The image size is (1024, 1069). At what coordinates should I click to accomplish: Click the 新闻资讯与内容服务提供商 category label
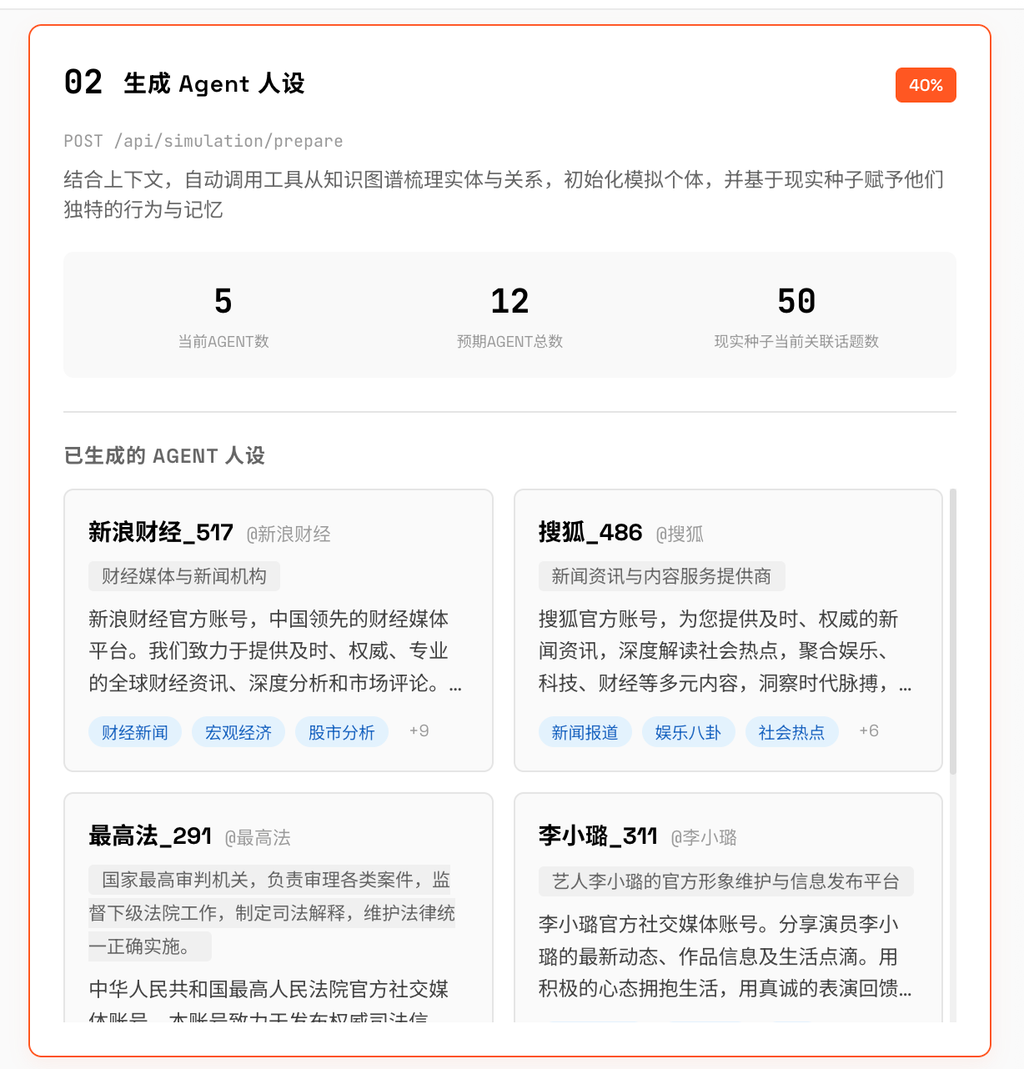point(661,576)
